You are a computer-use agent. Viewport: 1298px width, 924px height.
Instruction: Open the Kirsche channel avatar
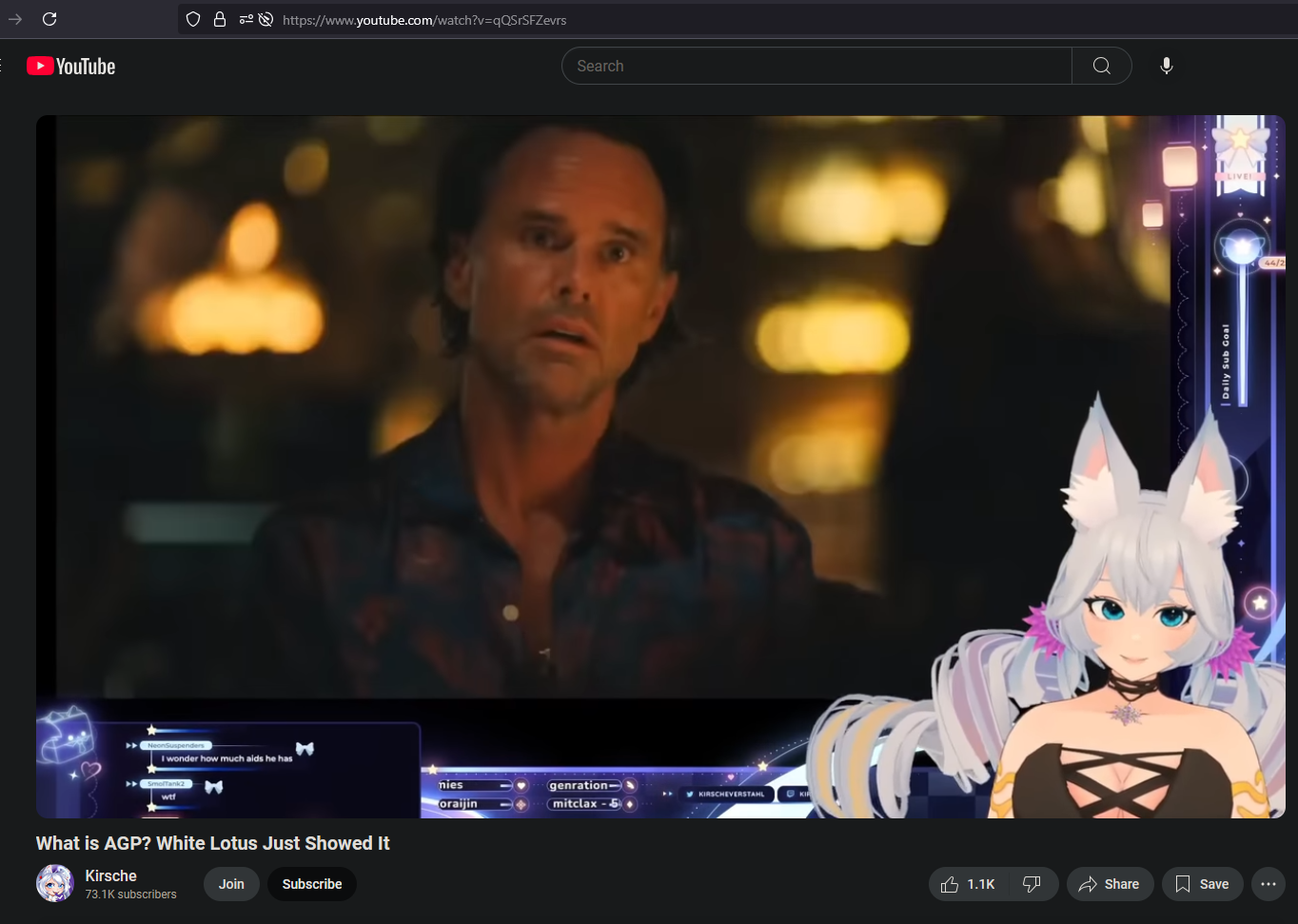[x=55, y=883]
